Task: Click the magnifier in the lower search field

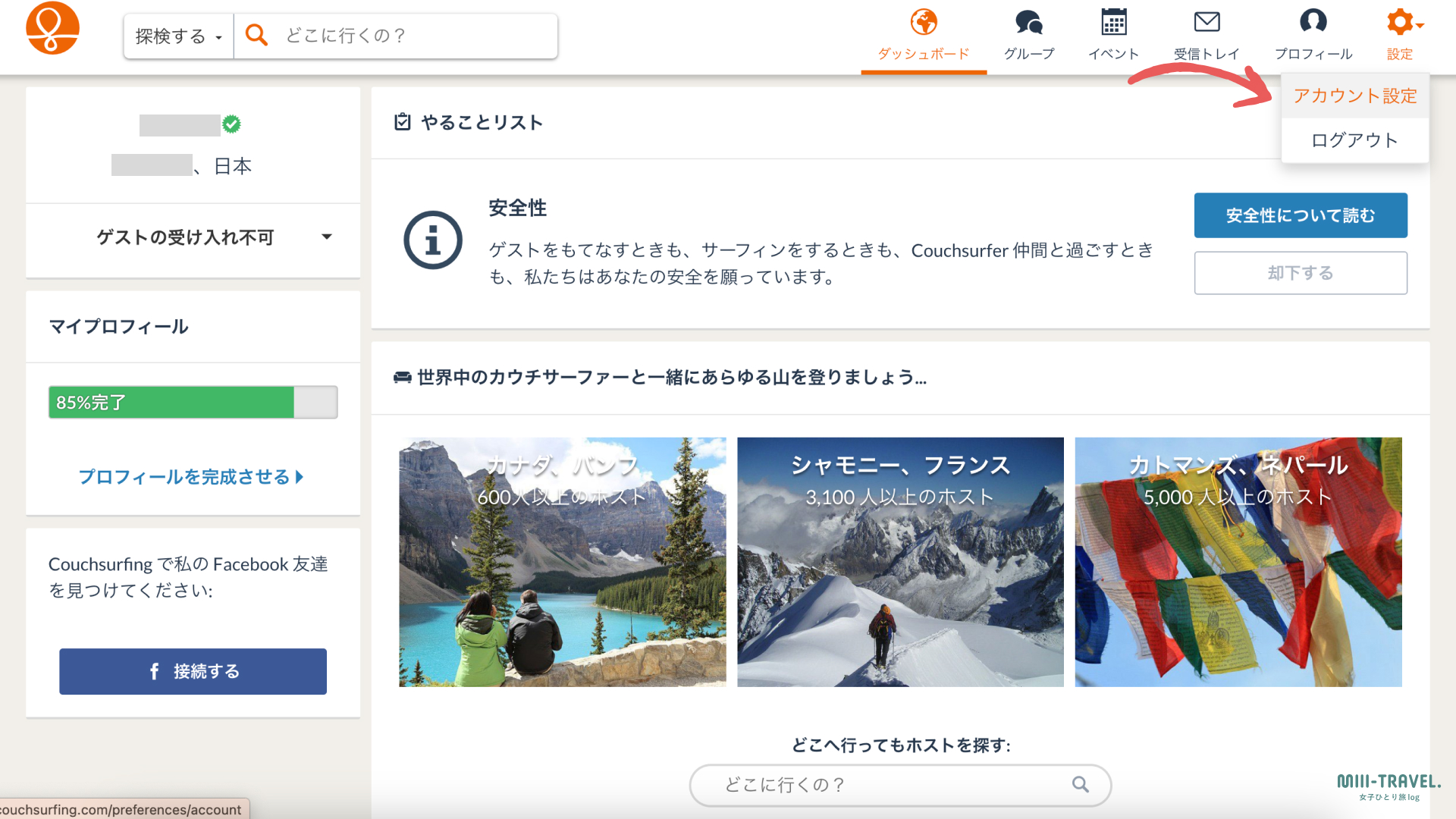Action: (1081, 785)
